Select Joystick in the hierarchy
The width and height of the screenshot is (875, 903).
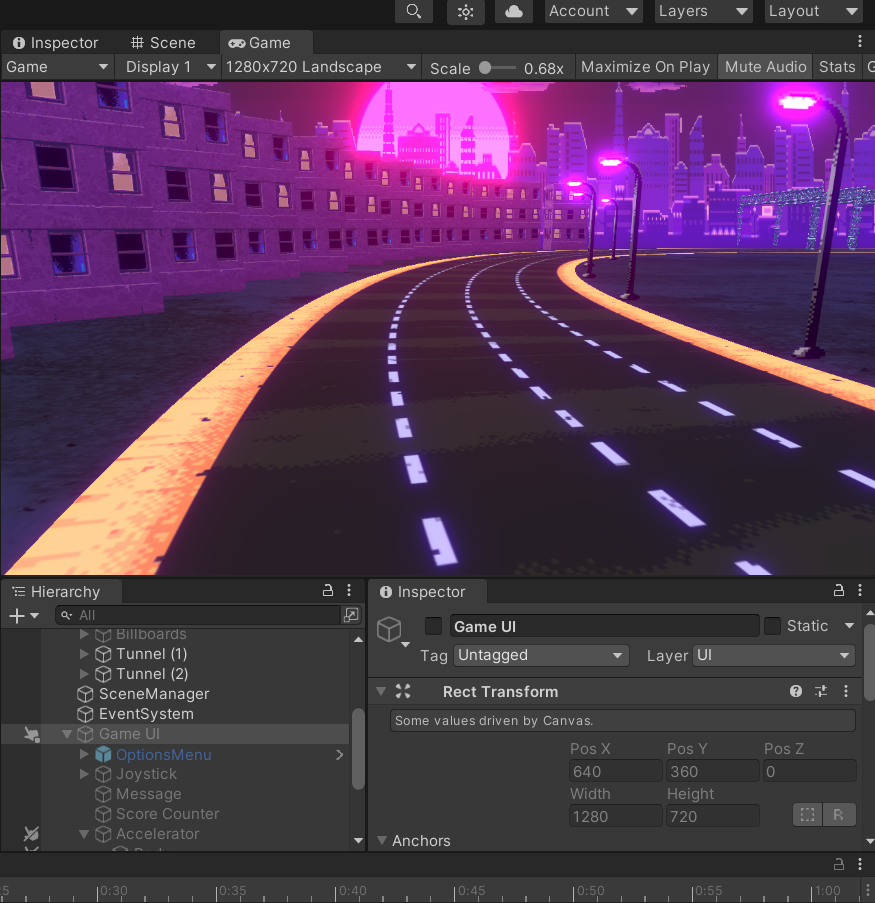(x=146, y=774)
